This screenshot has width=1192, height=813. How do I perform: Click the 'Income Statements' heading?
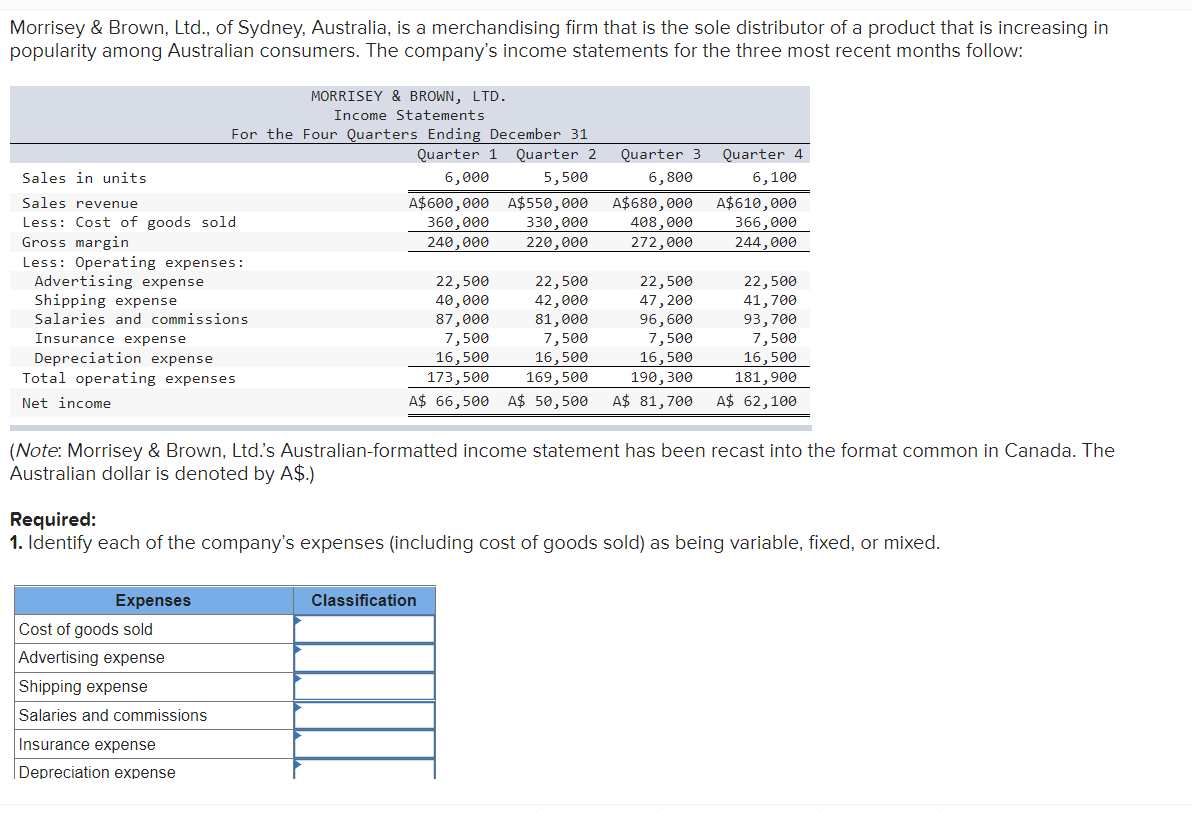[409, 115]
